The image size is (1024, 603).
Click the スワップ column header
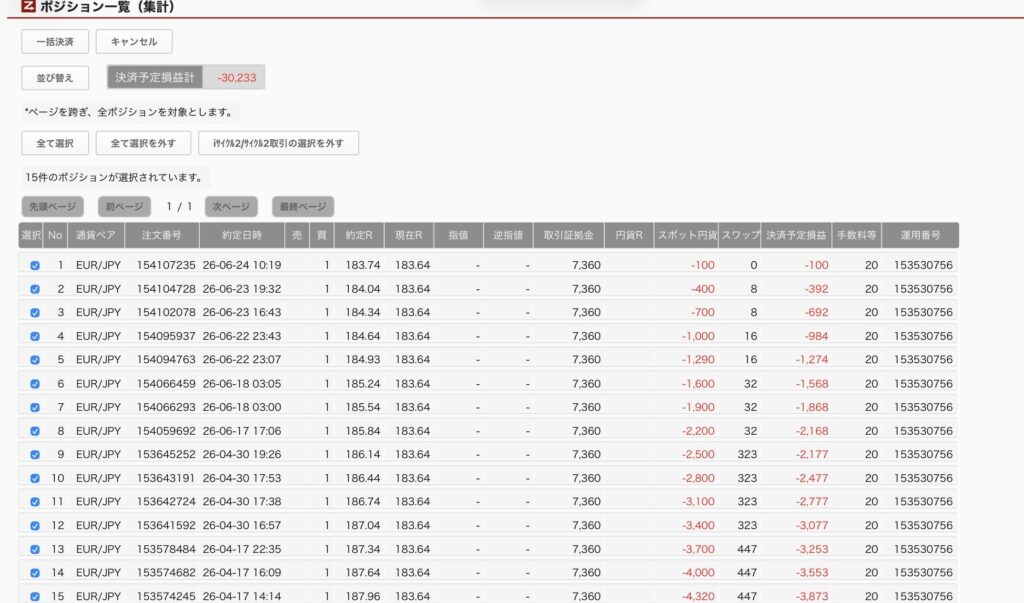pyautogui.click(x=740, y=235)
